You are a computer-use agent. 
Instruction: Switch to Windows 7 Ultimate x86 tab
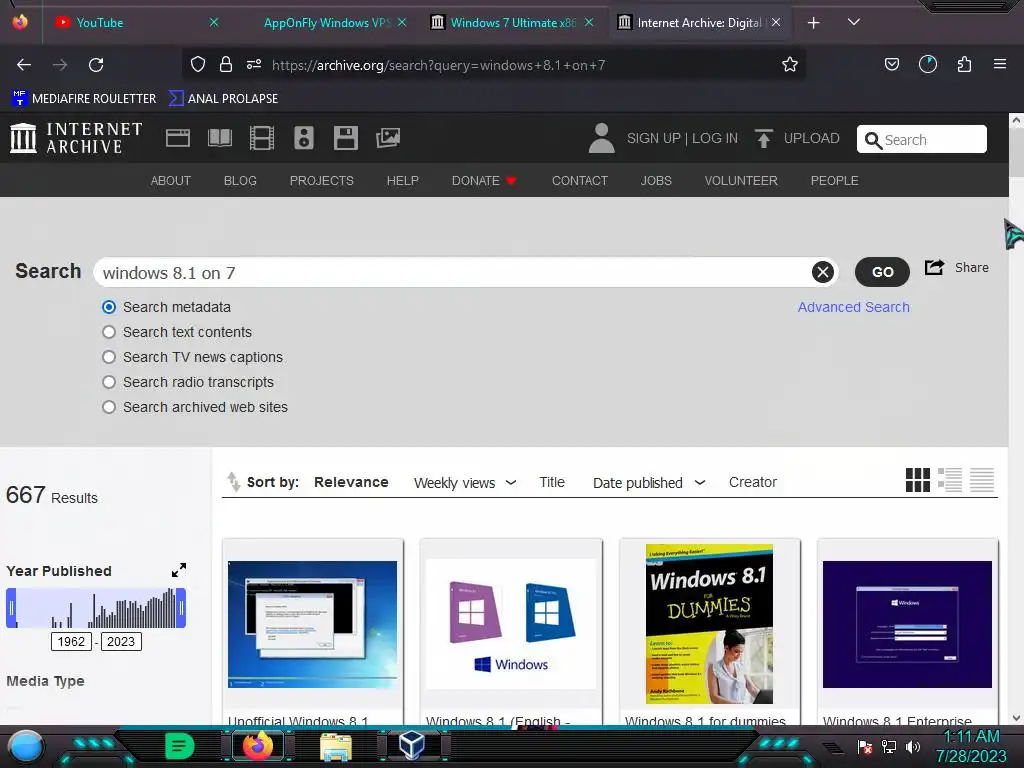coord(513,22)
